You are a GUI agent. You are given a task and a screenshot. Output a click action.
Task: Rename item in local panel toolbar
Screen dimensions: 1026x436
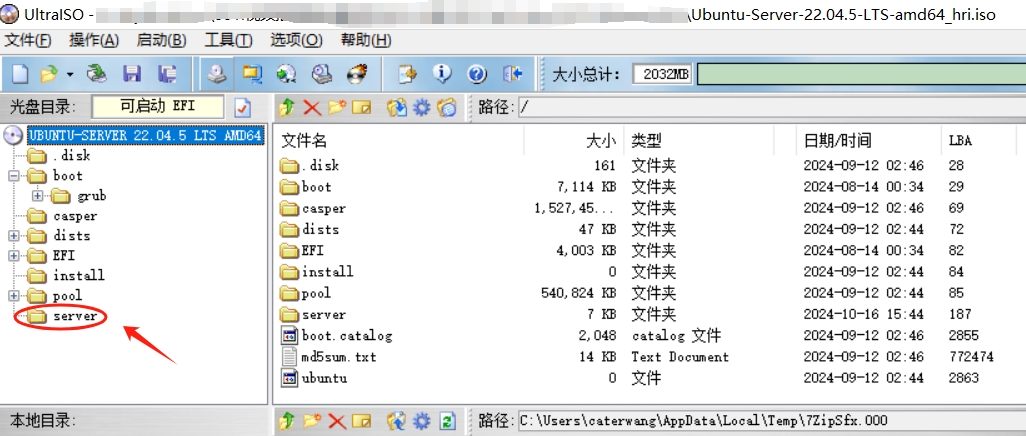tap(362, 421)
